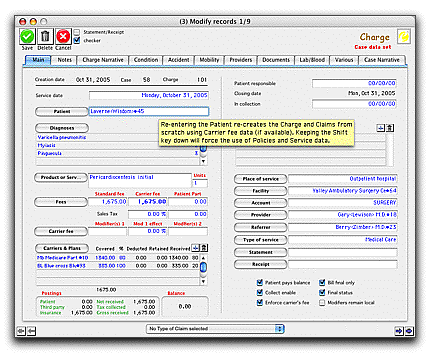Screen dimensions: 430x360
Task: Click the Account button
Action: pos(260,203)
